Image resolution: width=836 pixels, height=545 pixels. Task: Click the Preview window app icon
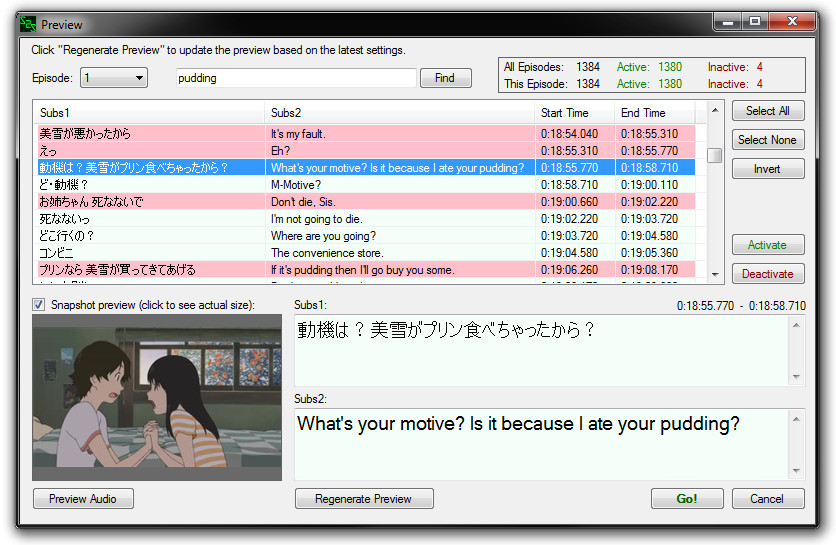coord(28,25)
